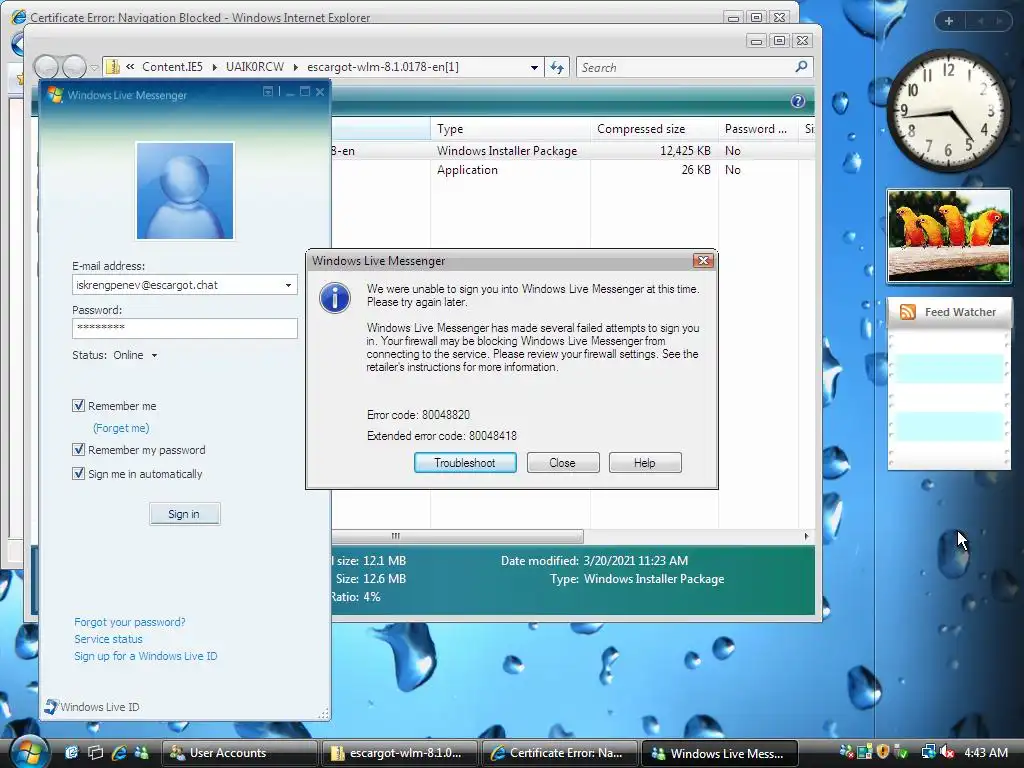
Task: Click the Feed Watcher RSS icon
Action: (x=908, y=312)
